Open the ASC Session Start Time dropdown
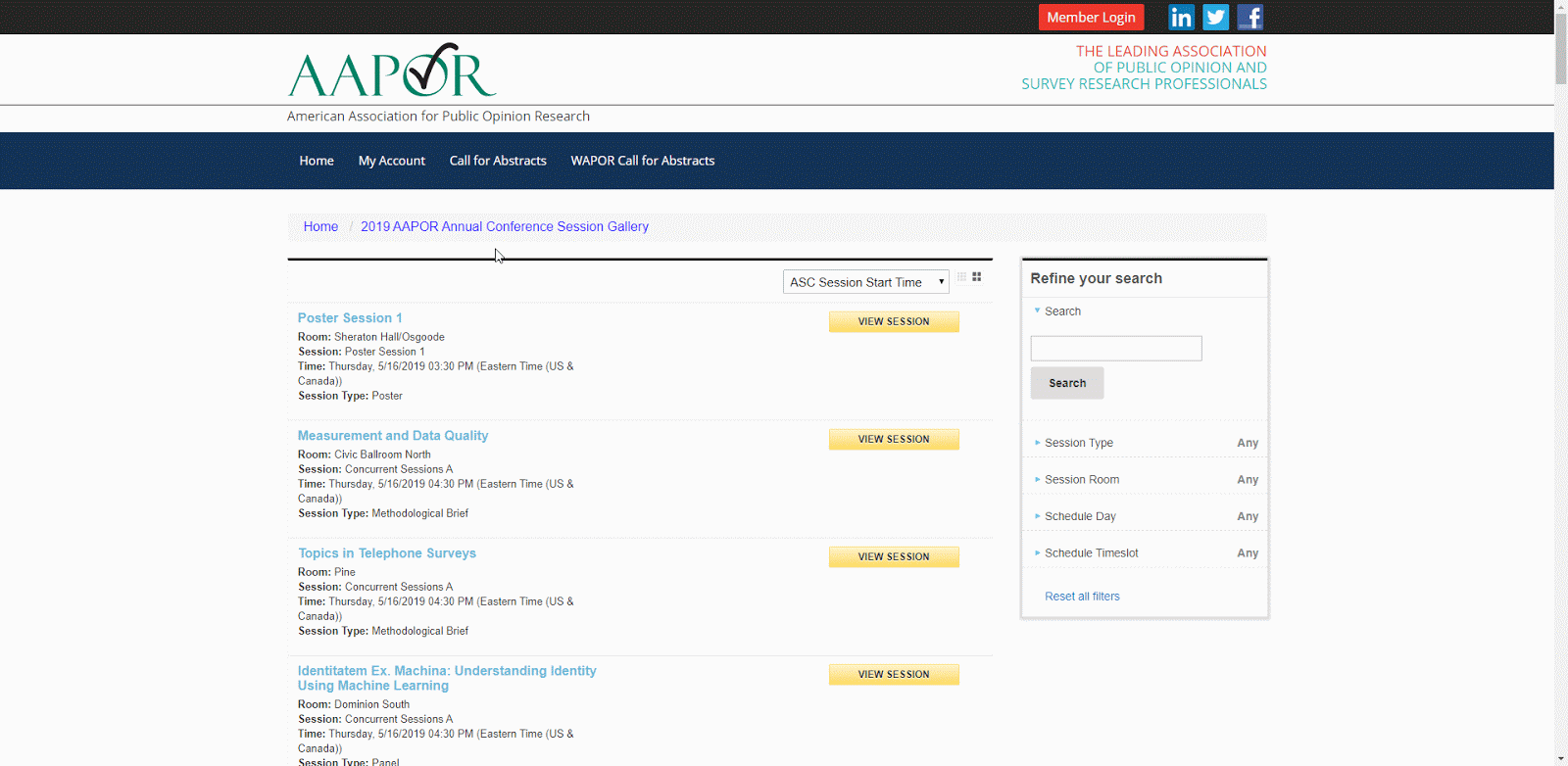Viewport: 1568px width, 766px height. 865,282
